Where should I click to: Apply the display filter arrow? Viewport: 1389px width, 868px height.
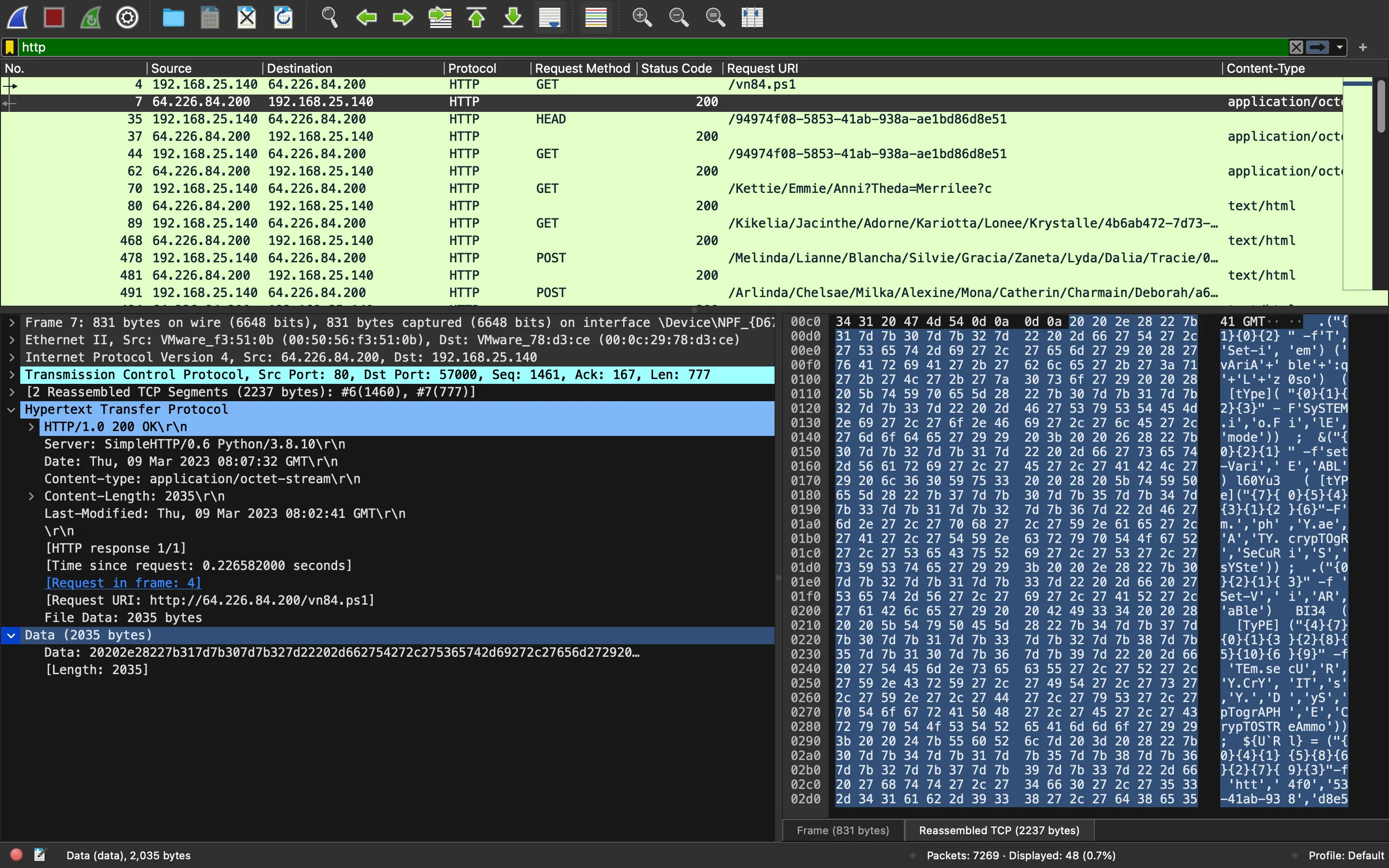(x=1318, y=47)
